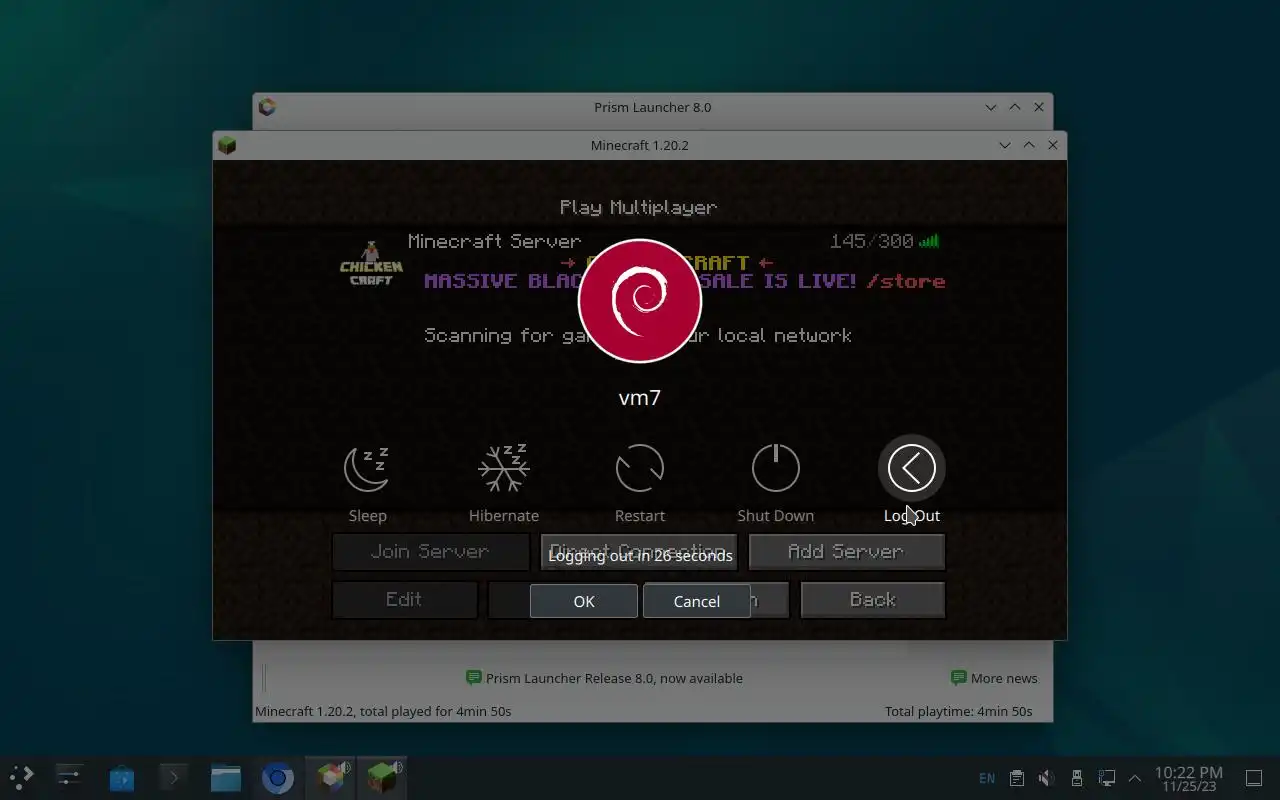Choose the Sleep power option
The height and width of the screenshot is (800, 1280).
[x=367, y=468]
